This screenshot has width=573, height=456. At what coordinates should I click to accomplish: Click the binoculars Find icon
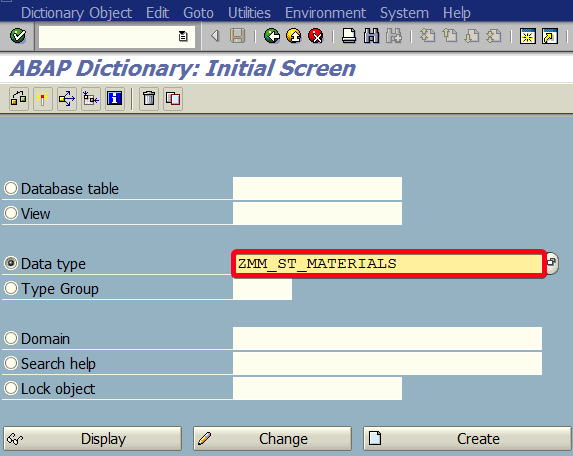tap(371, 36)
